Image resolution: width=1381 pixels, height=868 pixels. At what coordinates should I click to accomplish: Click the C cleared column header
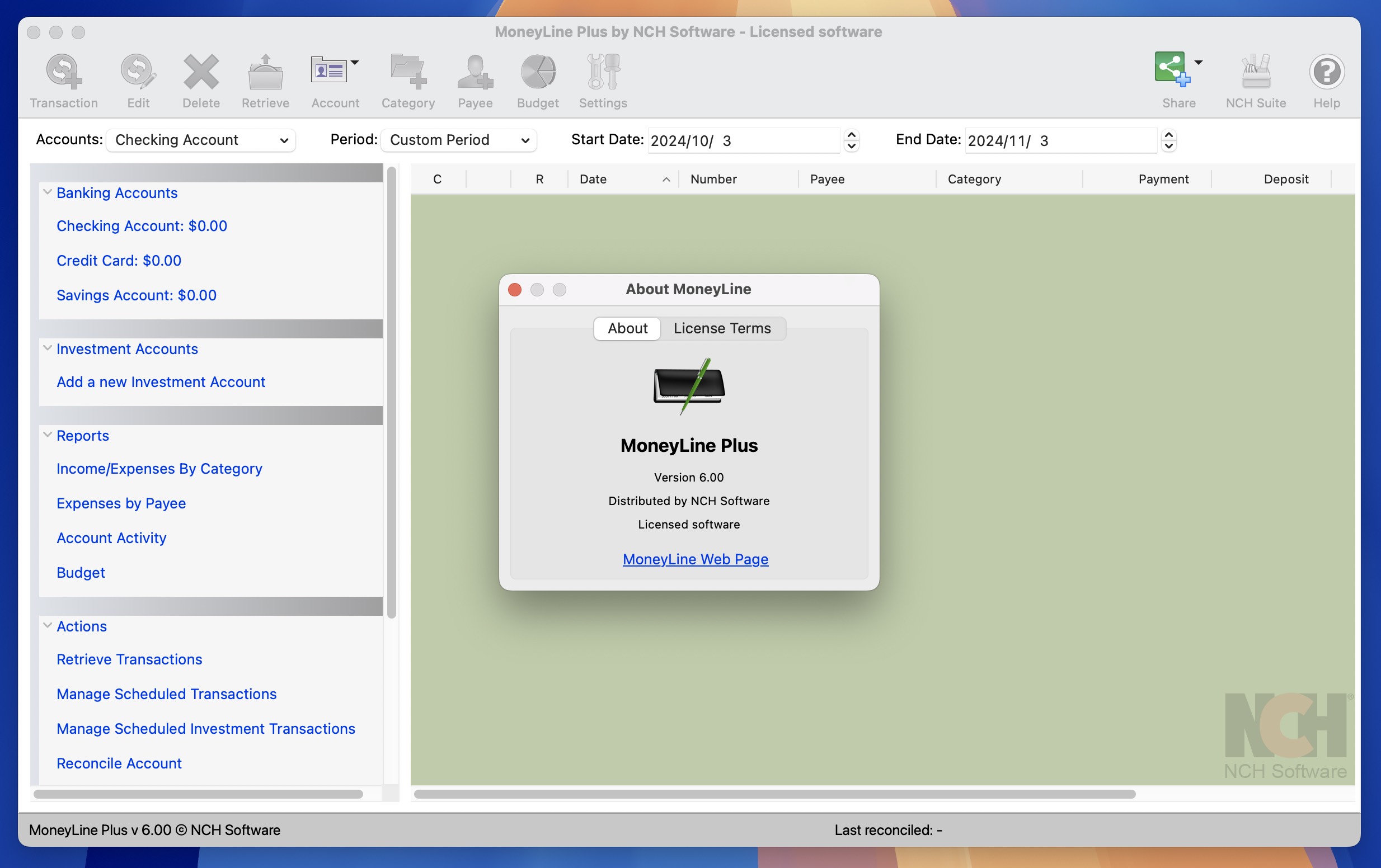point(438,179)
